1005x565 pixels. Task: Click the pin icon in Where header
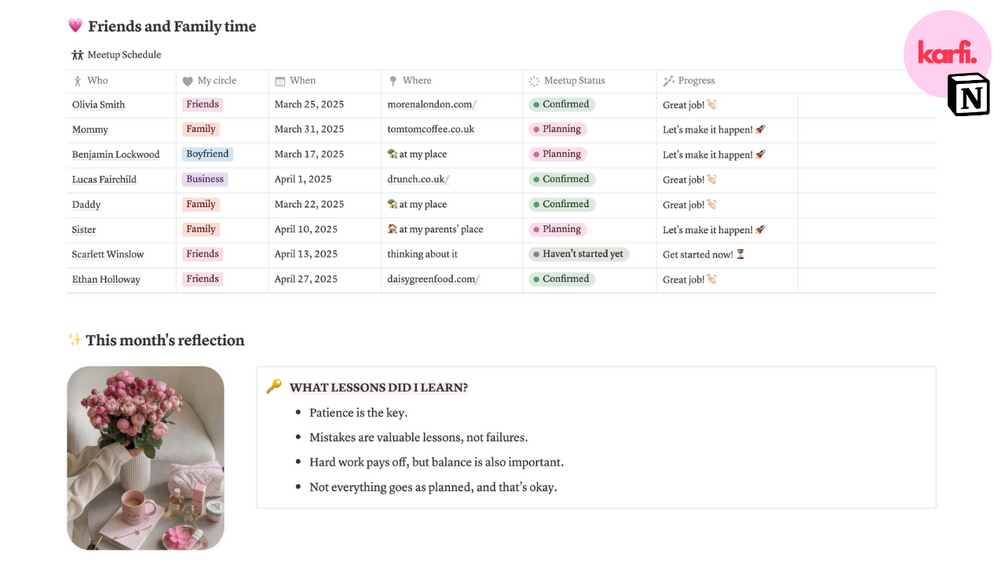[393, 81]
